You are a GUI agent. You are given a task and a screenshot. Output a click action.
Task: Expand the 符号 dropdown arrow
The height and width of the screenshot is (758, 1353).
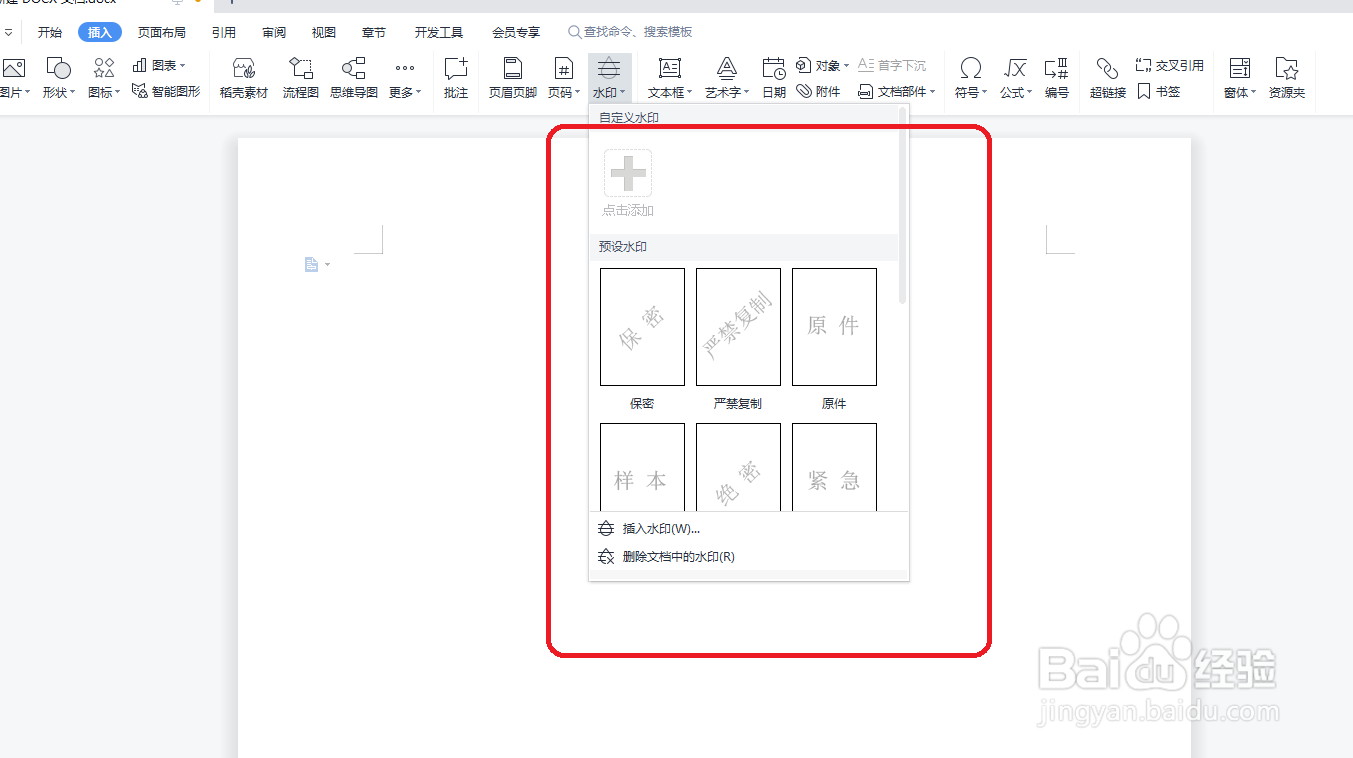click(985, 93)
